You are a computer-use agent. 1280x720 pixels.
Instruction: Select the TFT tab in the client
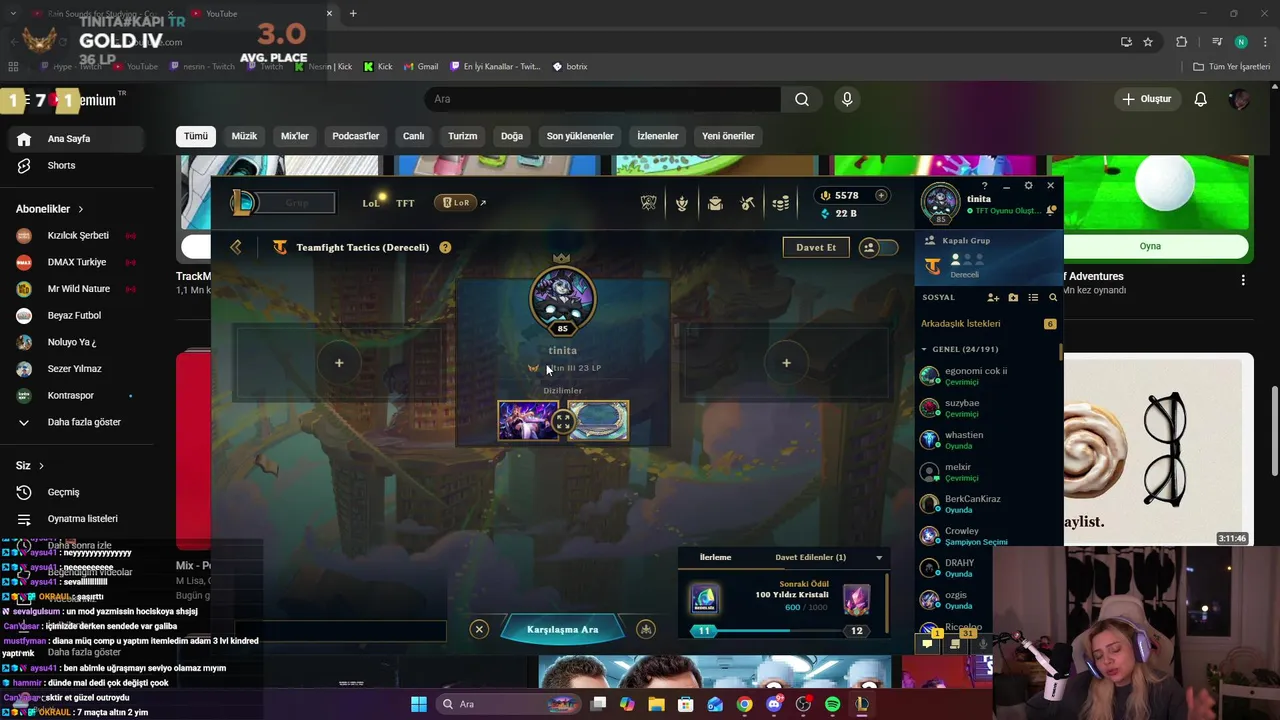(x=405, y=203)
